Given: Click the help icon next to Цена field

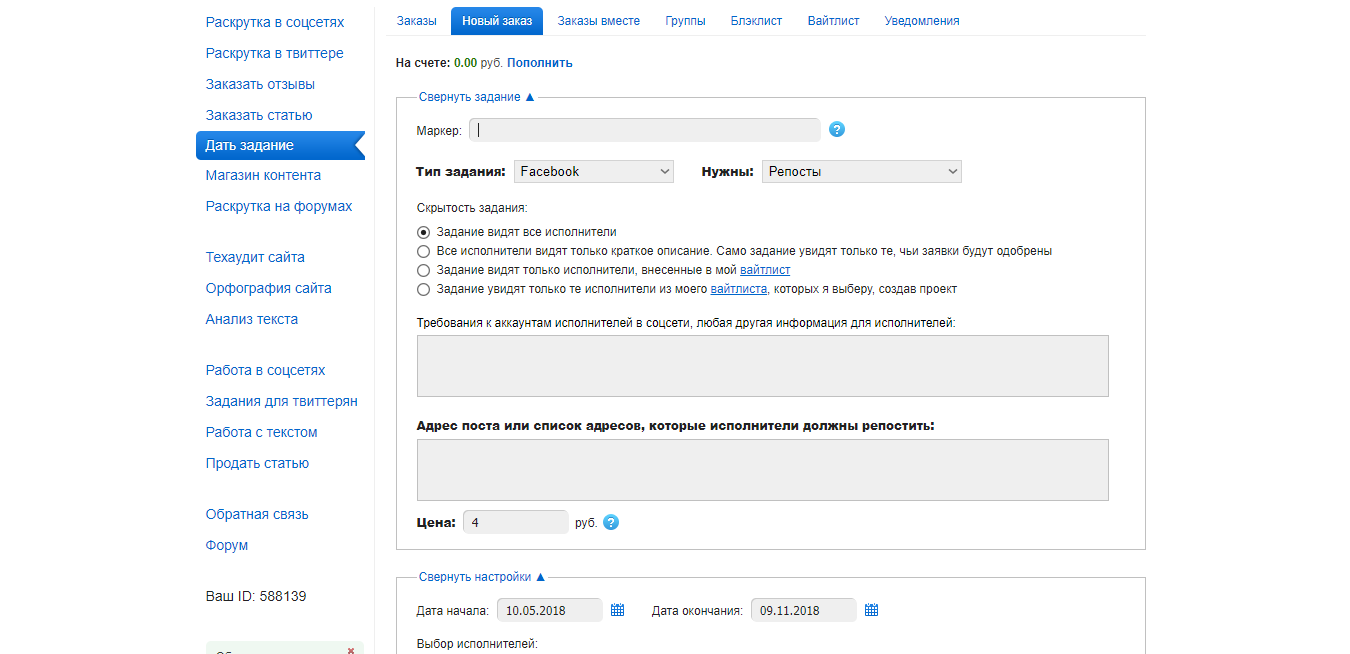Looking at the screenshot, I should coord(611,522).
